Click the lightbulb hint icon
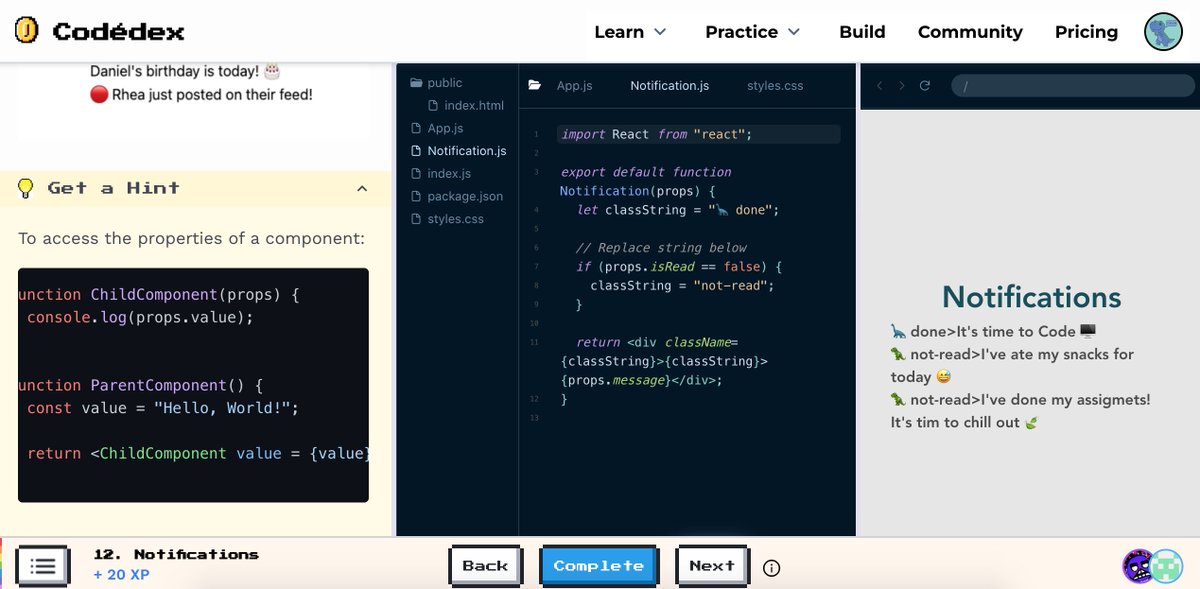 (26, 188)
